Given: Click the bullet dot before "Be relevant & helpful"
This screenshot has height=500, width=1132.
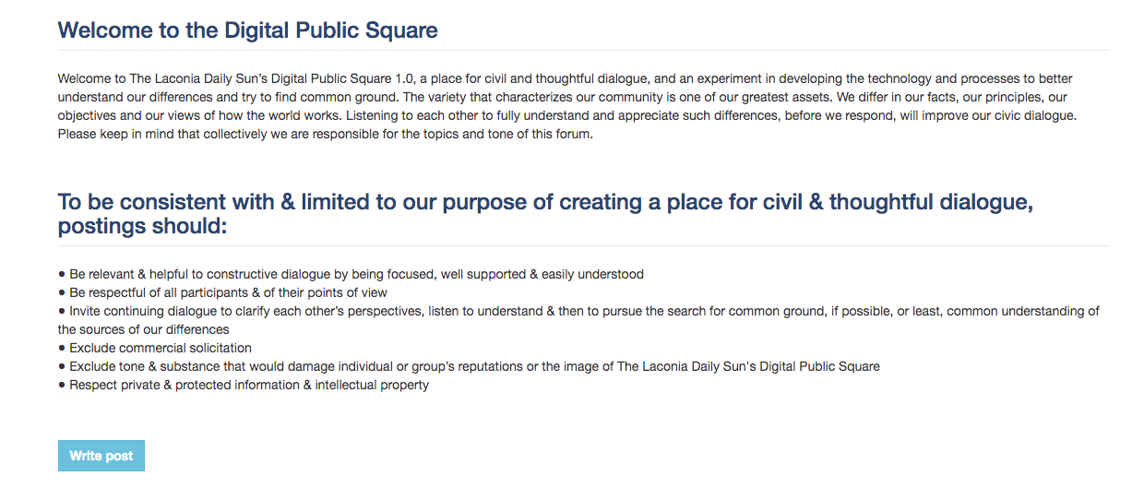Looking at the screenshot, I should pos(62,274).
